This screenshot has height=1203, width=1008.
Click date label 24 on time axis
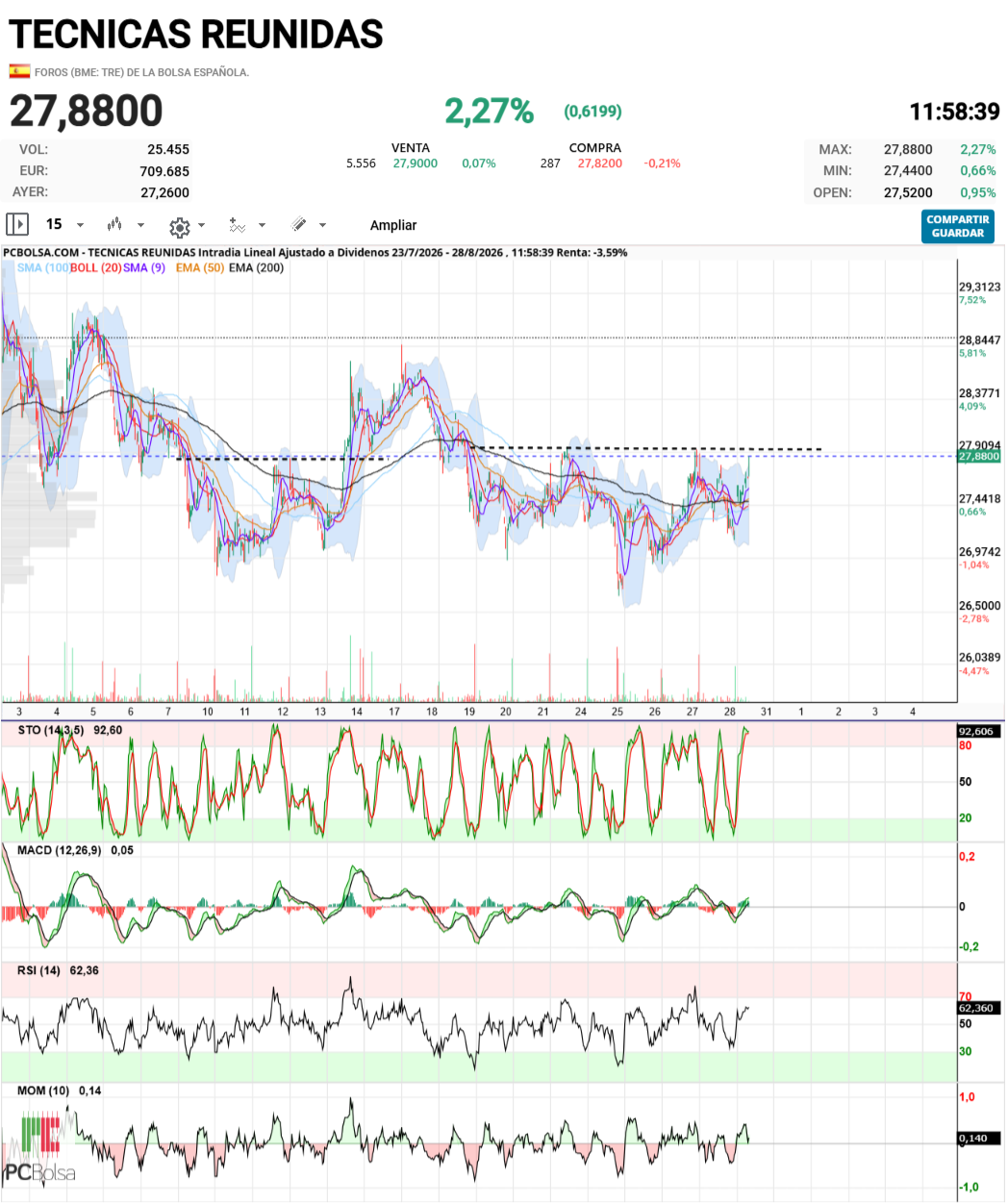point(581,713)
